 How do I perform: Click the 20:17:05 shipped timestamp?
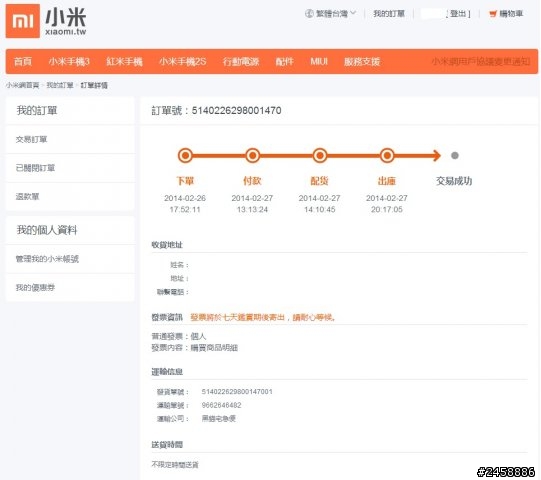387,209
